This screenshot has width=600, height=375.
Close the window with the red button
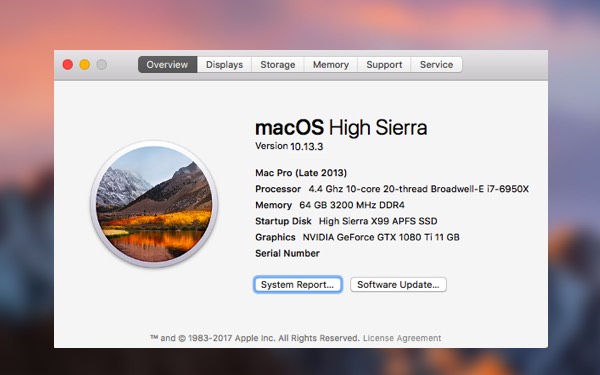pyautogui.click(x=68, y=65)
